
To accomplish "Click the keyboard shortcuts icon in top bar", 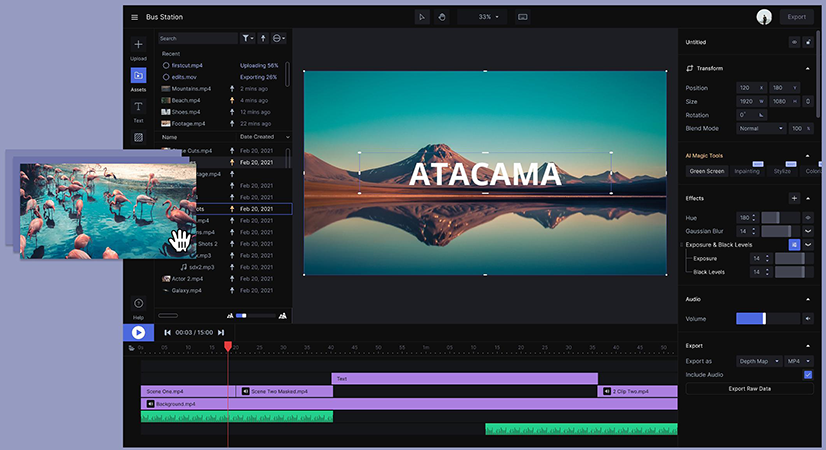I will pyautogui.click(x=523, y=17).
